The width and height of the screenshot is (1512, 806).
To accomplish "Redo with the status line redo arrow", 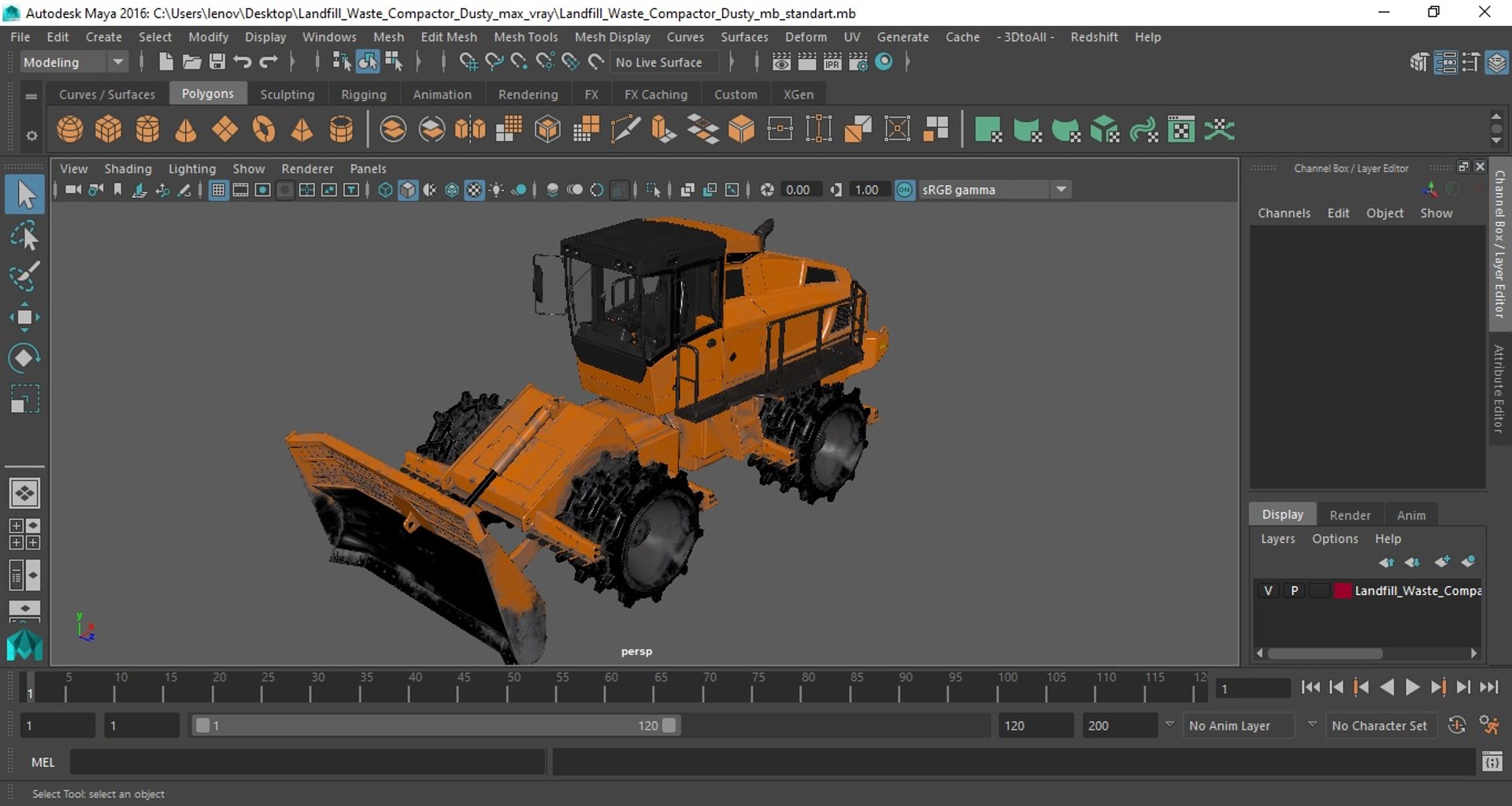I will pyautogui.click(x=269, y=61).
